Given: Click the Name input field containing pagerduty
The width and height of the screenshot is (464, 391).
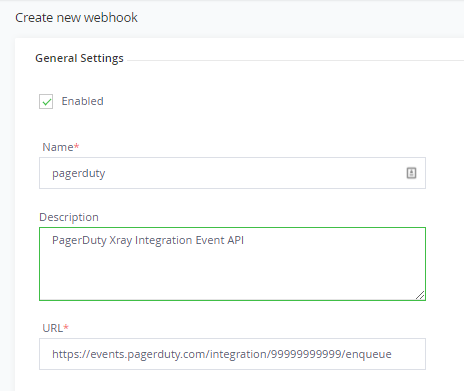Looking at the screenshot, I should (x=232, y=173).
